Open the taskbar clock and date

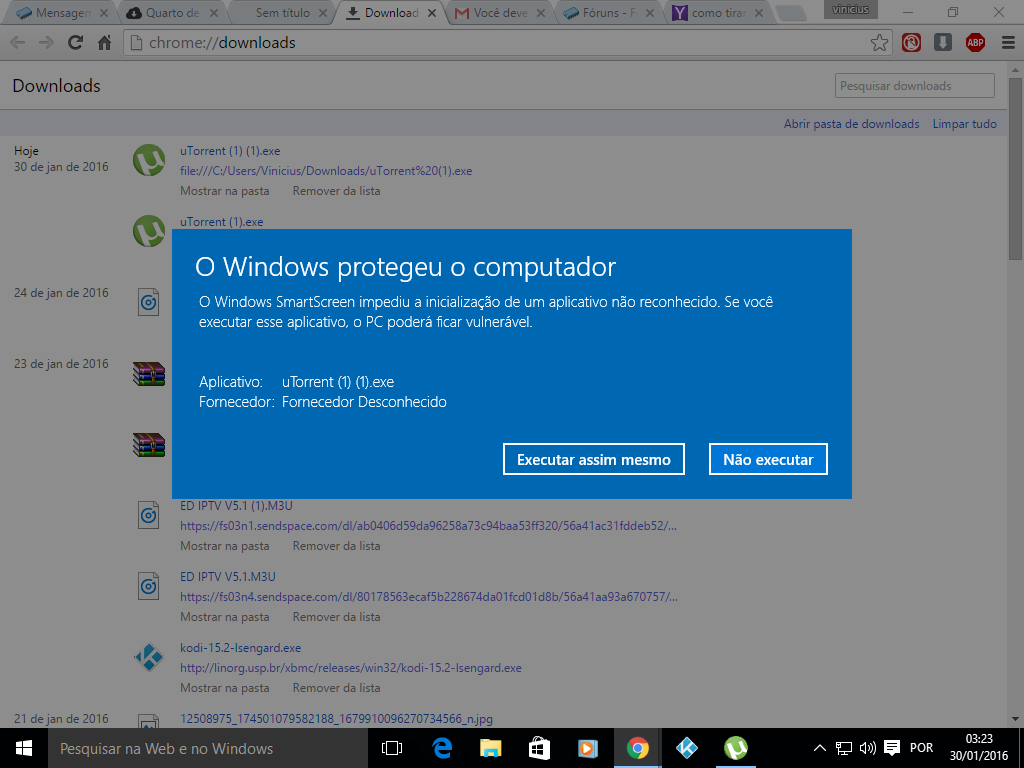pyautogui.click(x=979, y=748)
